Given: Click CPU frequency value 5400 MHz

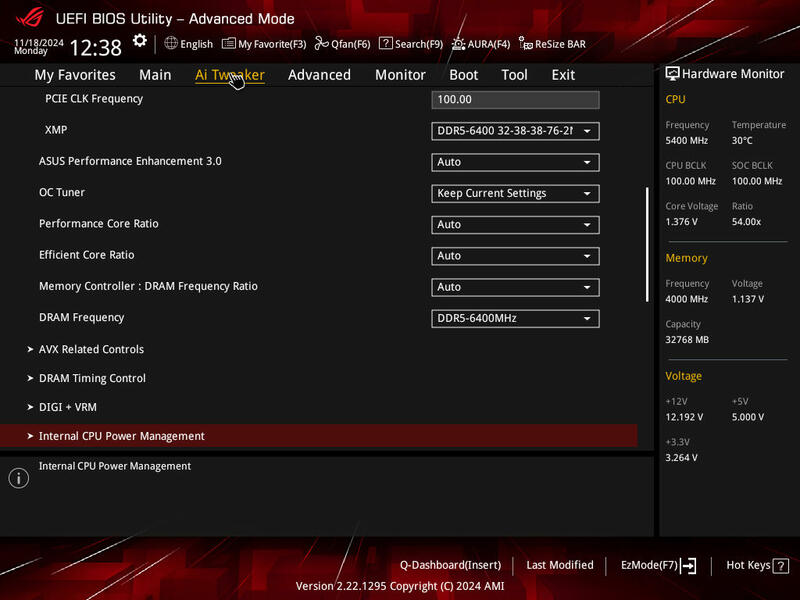Looking at the screenshot, I should pos(686,141).
